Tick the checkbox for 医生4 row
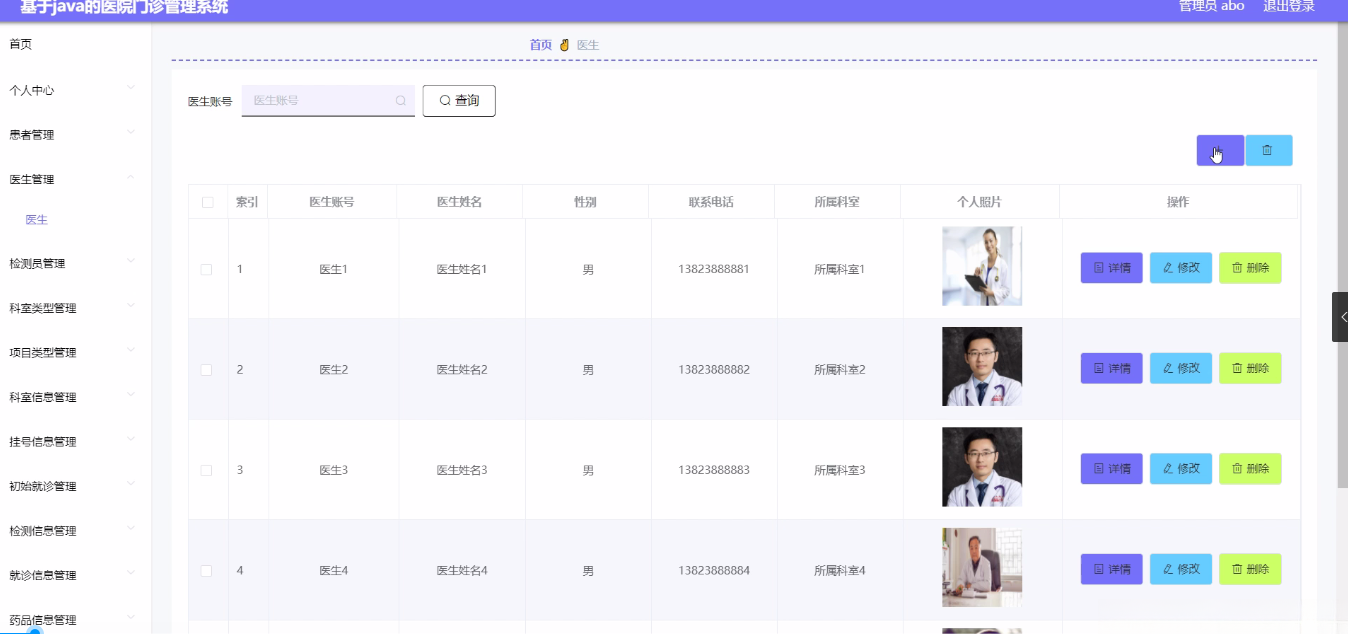Image resolution: width=1348 pixels, height=634 pixels. pyautogui.click(x=206, y=571)
